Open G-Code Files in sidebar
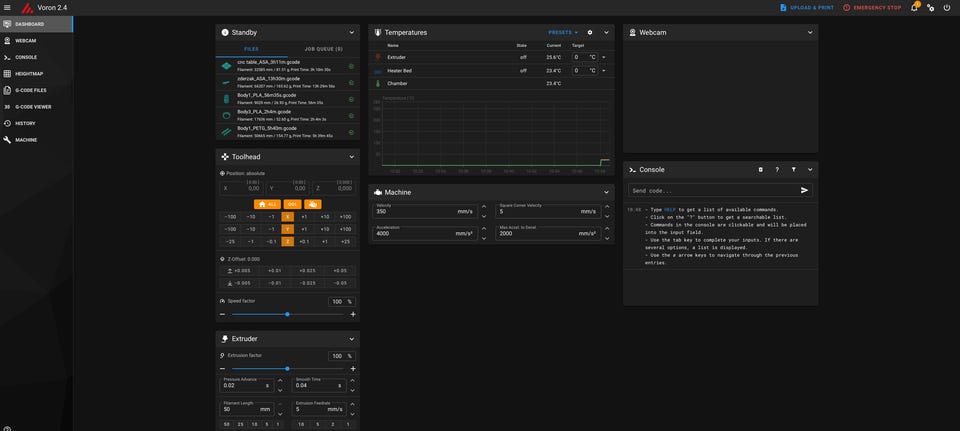 (x=37, y=90)
